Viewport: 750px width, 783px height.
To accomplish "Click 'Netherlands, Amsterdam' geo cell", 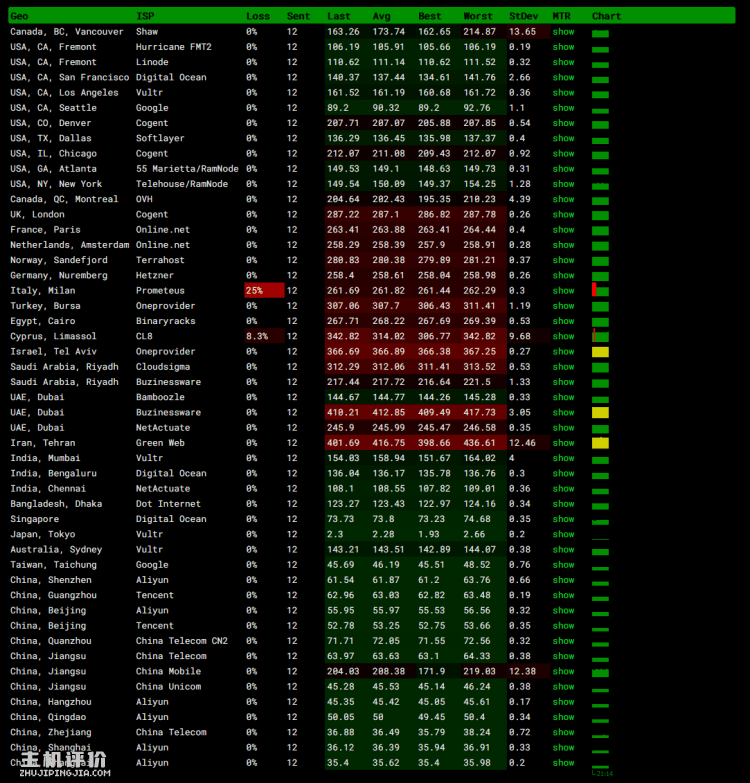I will click(x=69, y=245).
